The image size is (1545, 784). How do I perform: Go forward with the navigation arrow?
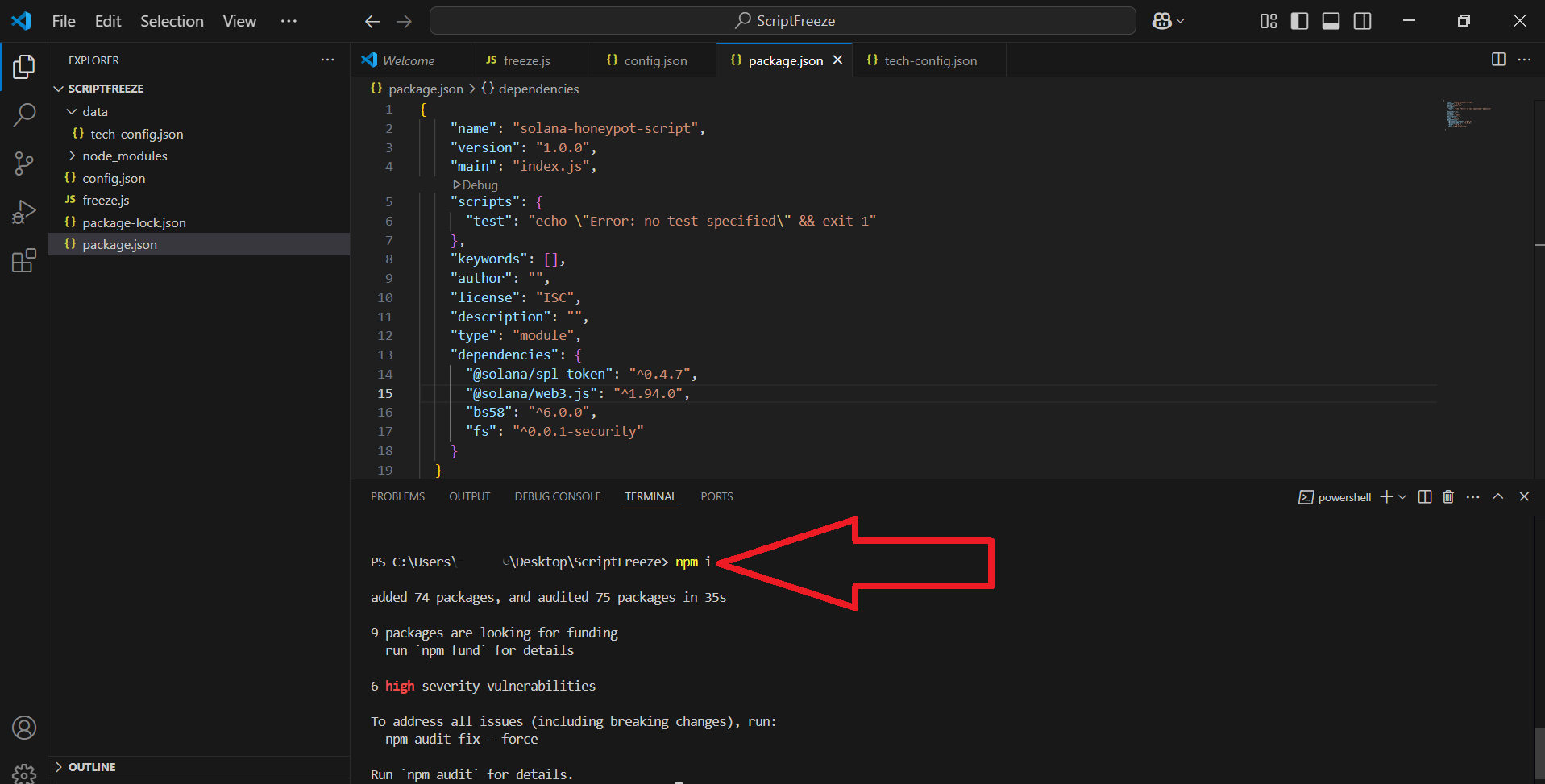[x=405, y=21]
